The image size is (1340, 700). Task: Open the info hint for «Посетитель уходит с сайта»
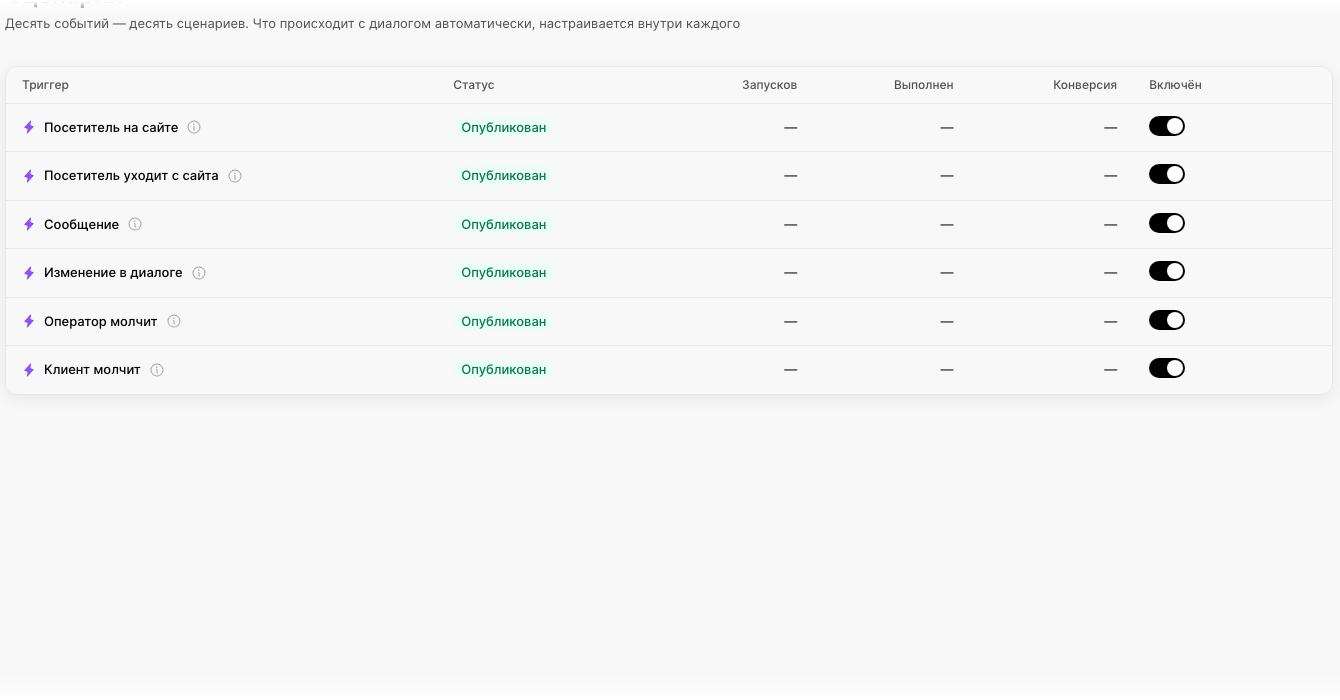point(235,176)
